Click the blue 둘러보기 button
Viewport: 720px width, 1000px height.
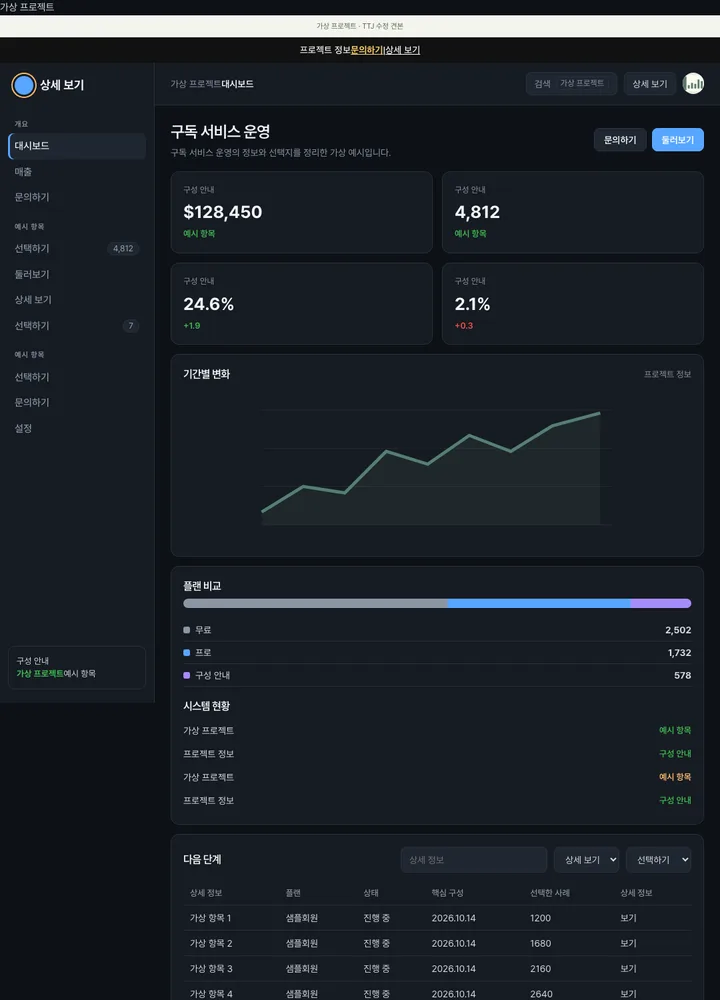pyautogui.click(x=677, y=140)
